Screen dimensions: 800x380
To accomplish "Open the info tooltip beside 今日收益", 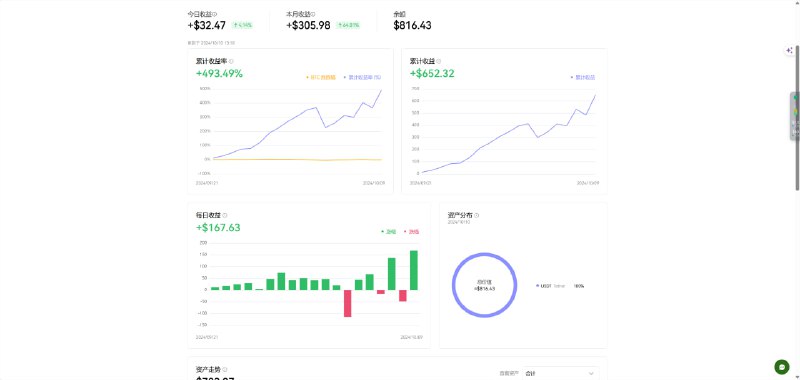I will (x=214, y=14).
